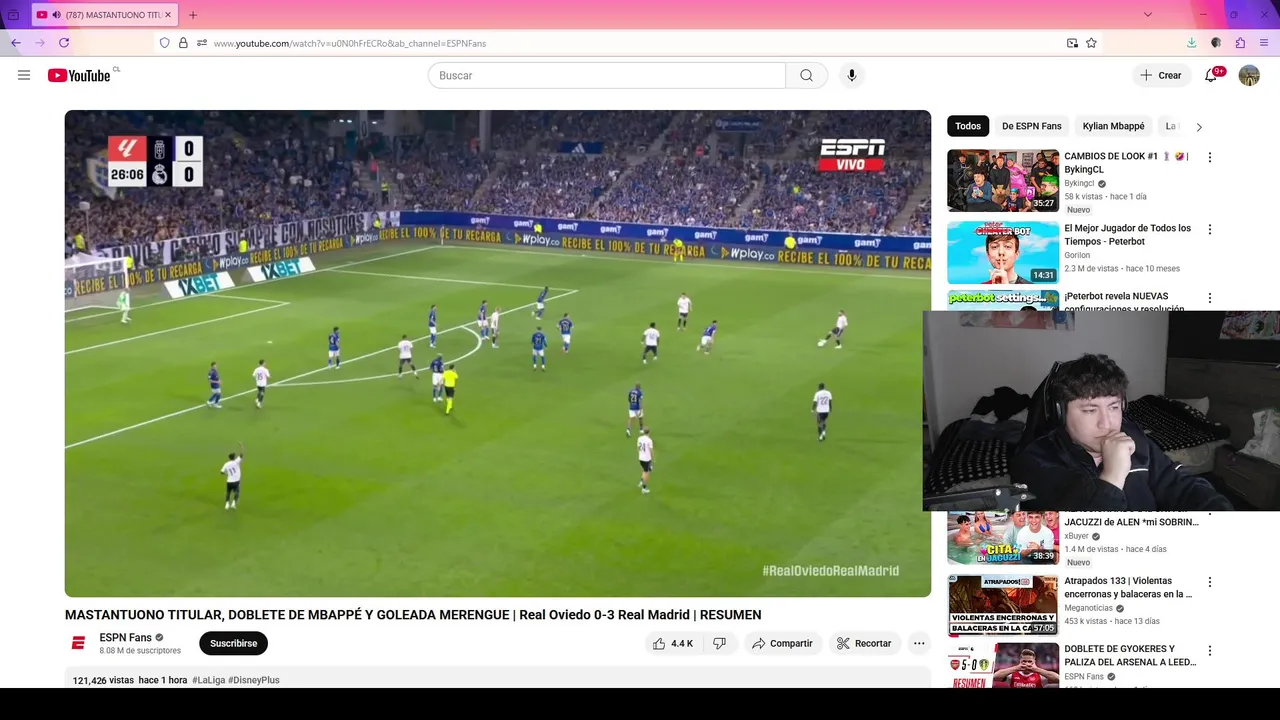Open the browser downloads panel
The image size is (1280, 720).
pyautogui.click(x=1191, y=43)
